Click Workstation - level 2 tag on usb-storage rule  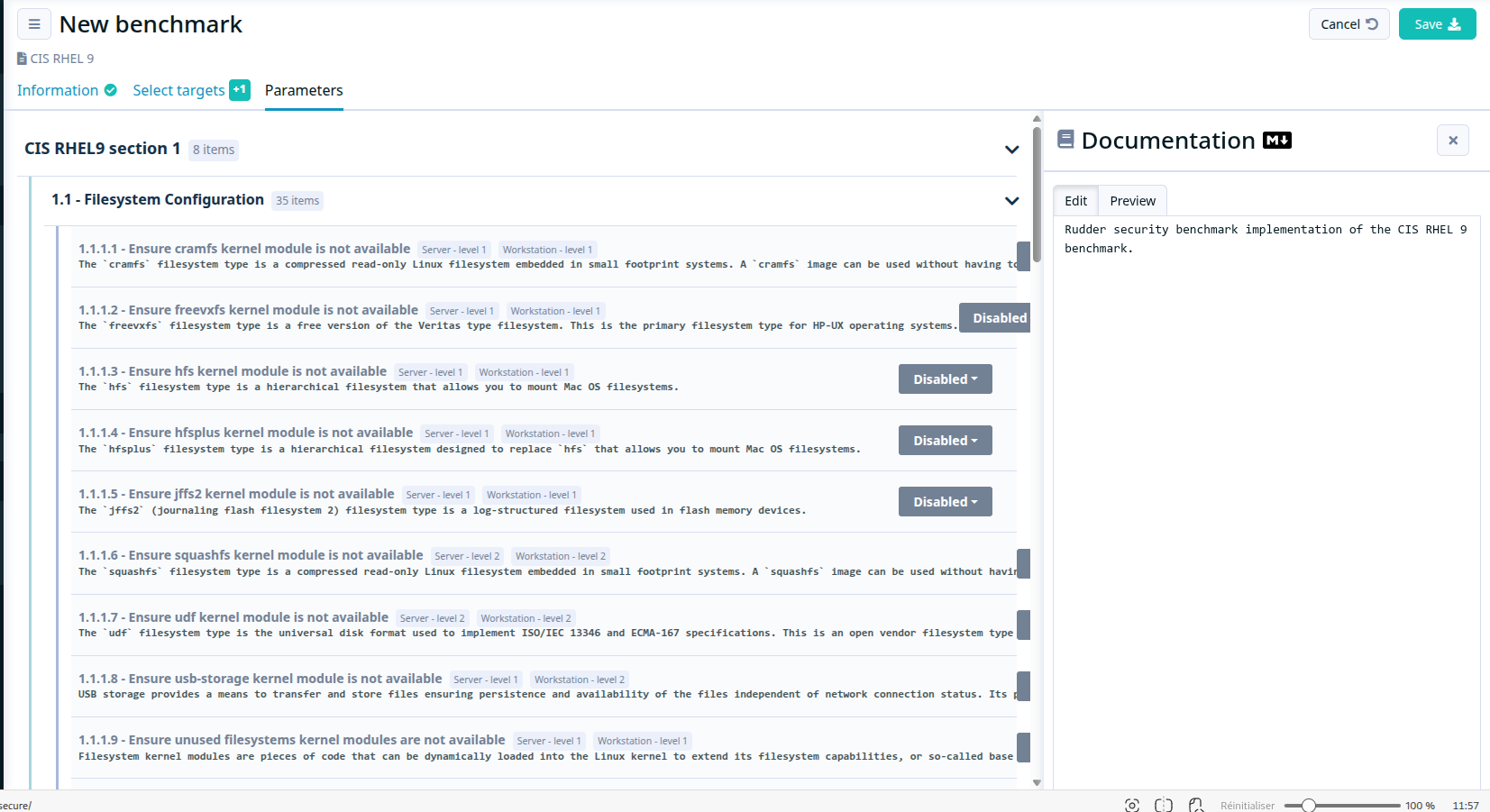[x=580, y=680]
